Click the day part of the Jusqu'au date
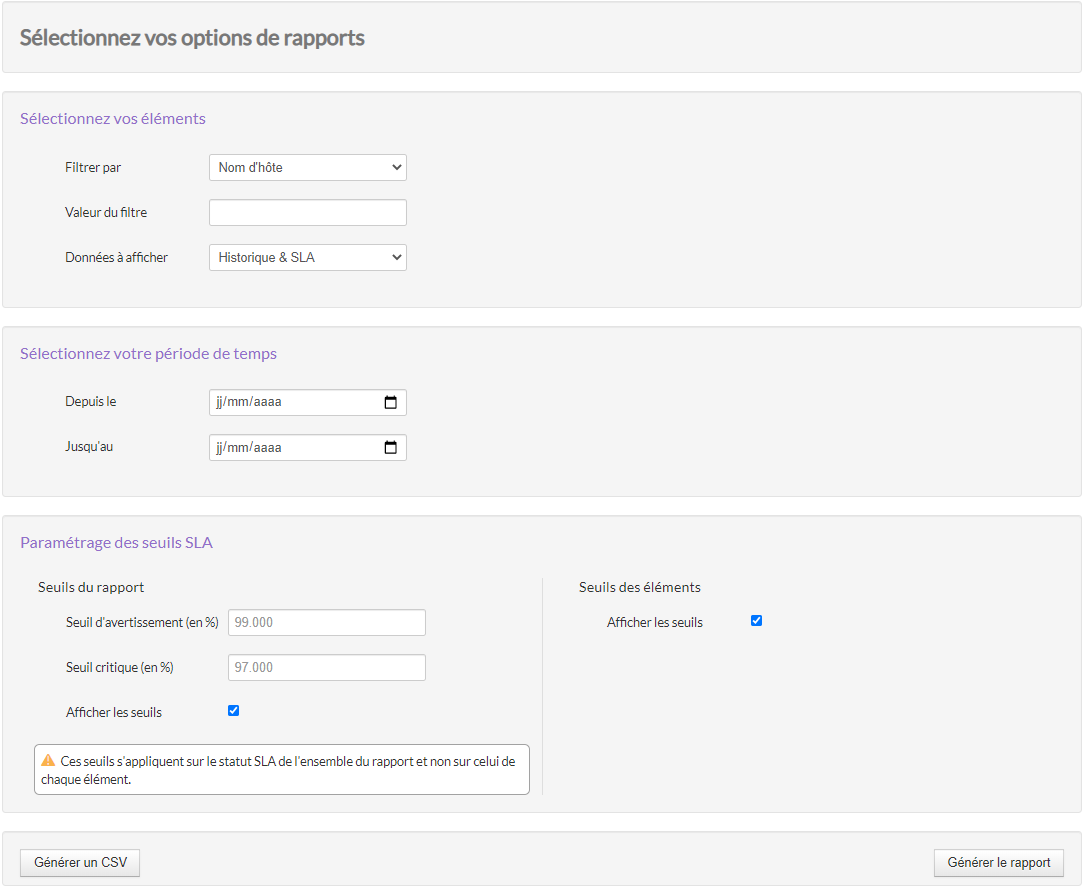This screenshot has height=889, width=1086. (220, 448)
